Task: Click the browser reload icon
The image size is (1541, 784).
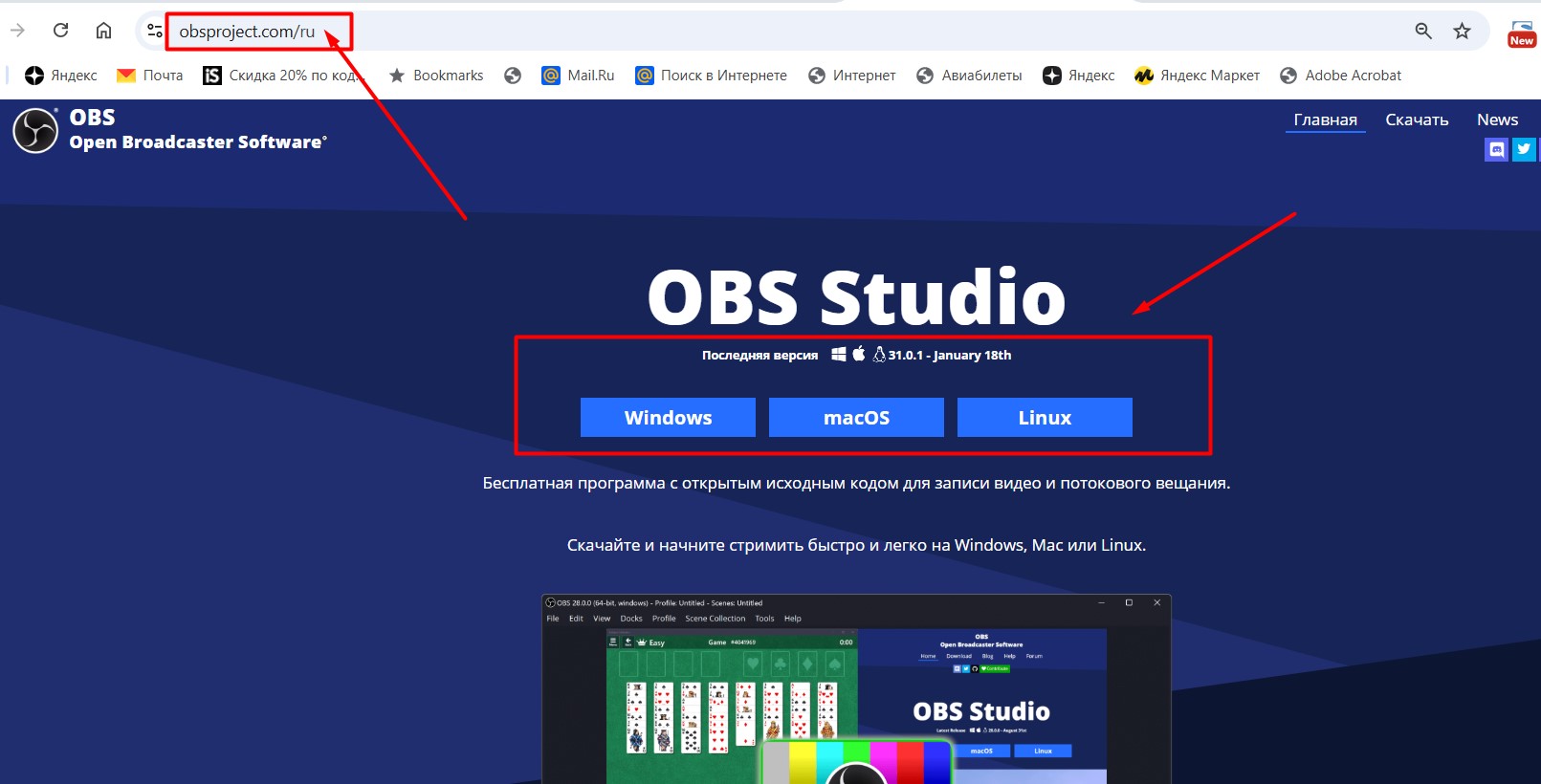Action: 60,31
